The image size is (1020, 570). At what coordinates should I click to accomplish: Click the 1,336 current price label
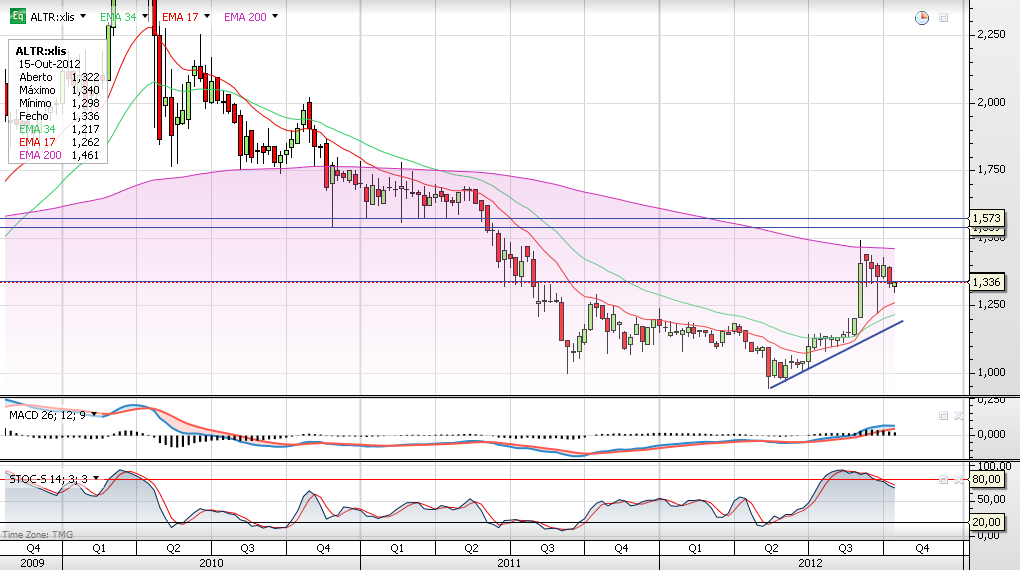[987, 282]
